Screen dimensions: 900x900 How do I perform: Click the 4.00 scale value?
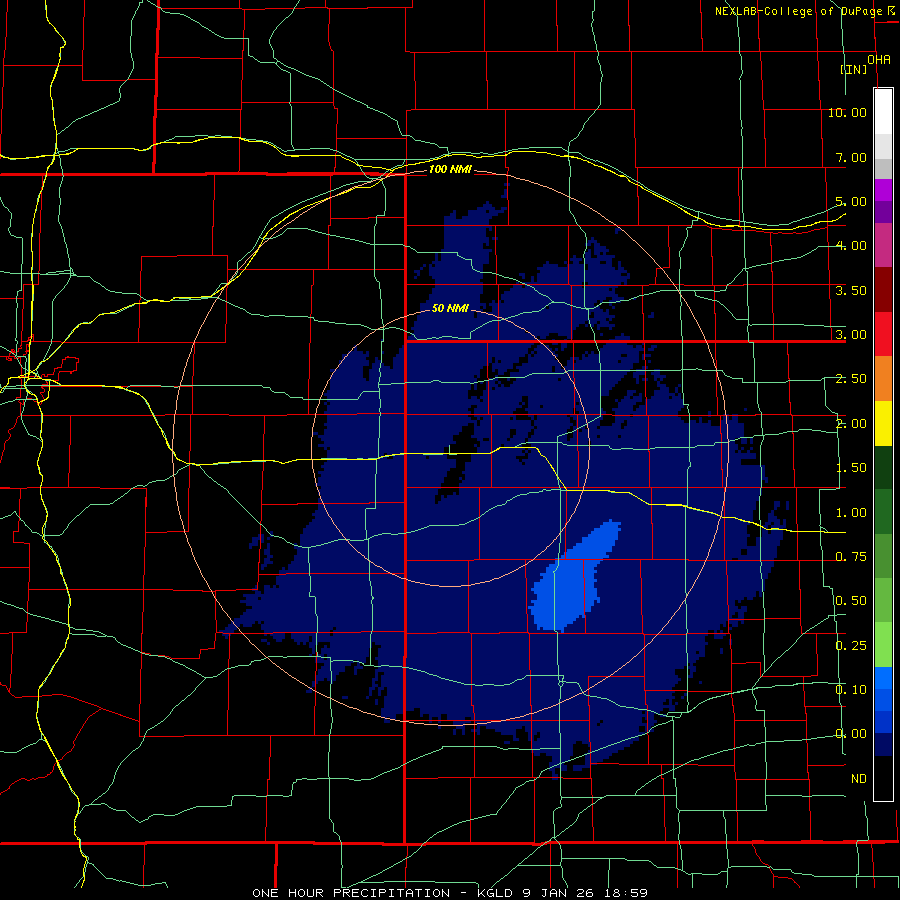coord(851,246)
